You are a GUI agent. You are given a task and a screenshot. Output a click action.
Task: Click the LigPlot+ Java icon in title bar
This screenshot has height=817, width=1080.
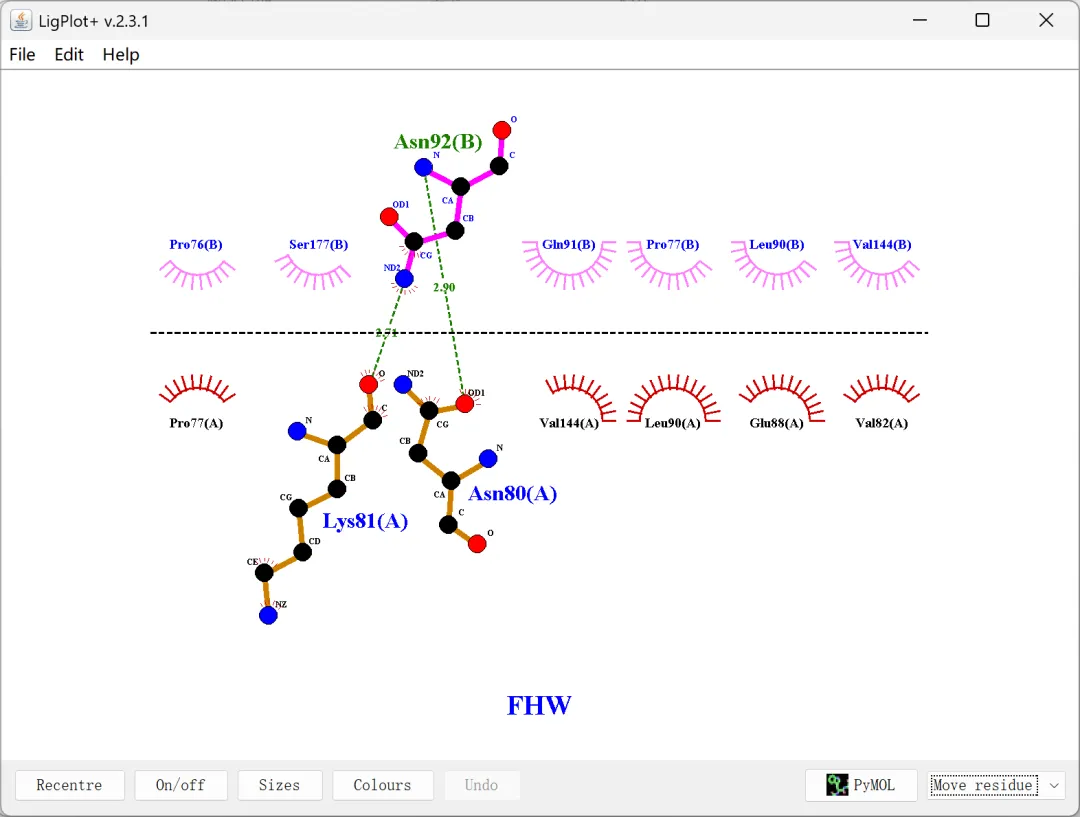(21, 21)
